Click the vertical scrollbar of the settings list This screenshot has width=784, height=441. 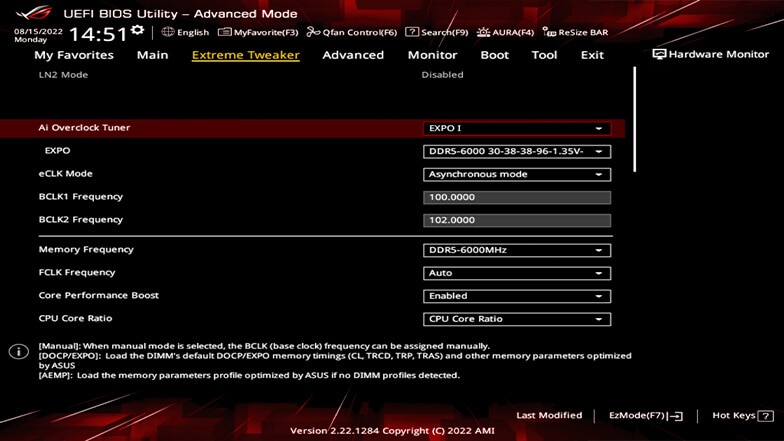click(633, 100)
